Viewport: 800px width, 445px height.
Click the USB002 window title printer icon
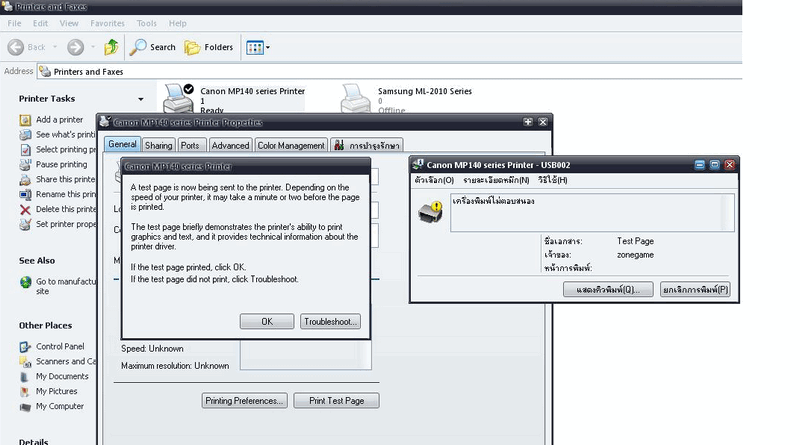click(x=418, y=164)
